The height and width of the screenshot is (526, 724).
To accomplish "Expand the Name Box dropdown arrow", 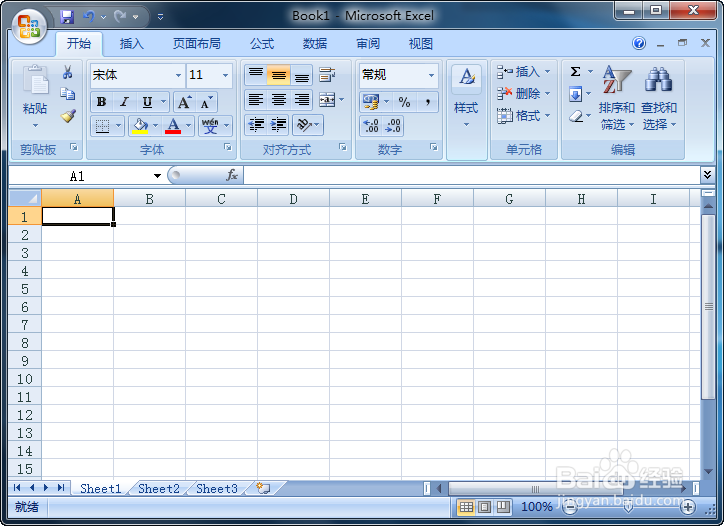I will pyautogui.click(x=157, y=175).
